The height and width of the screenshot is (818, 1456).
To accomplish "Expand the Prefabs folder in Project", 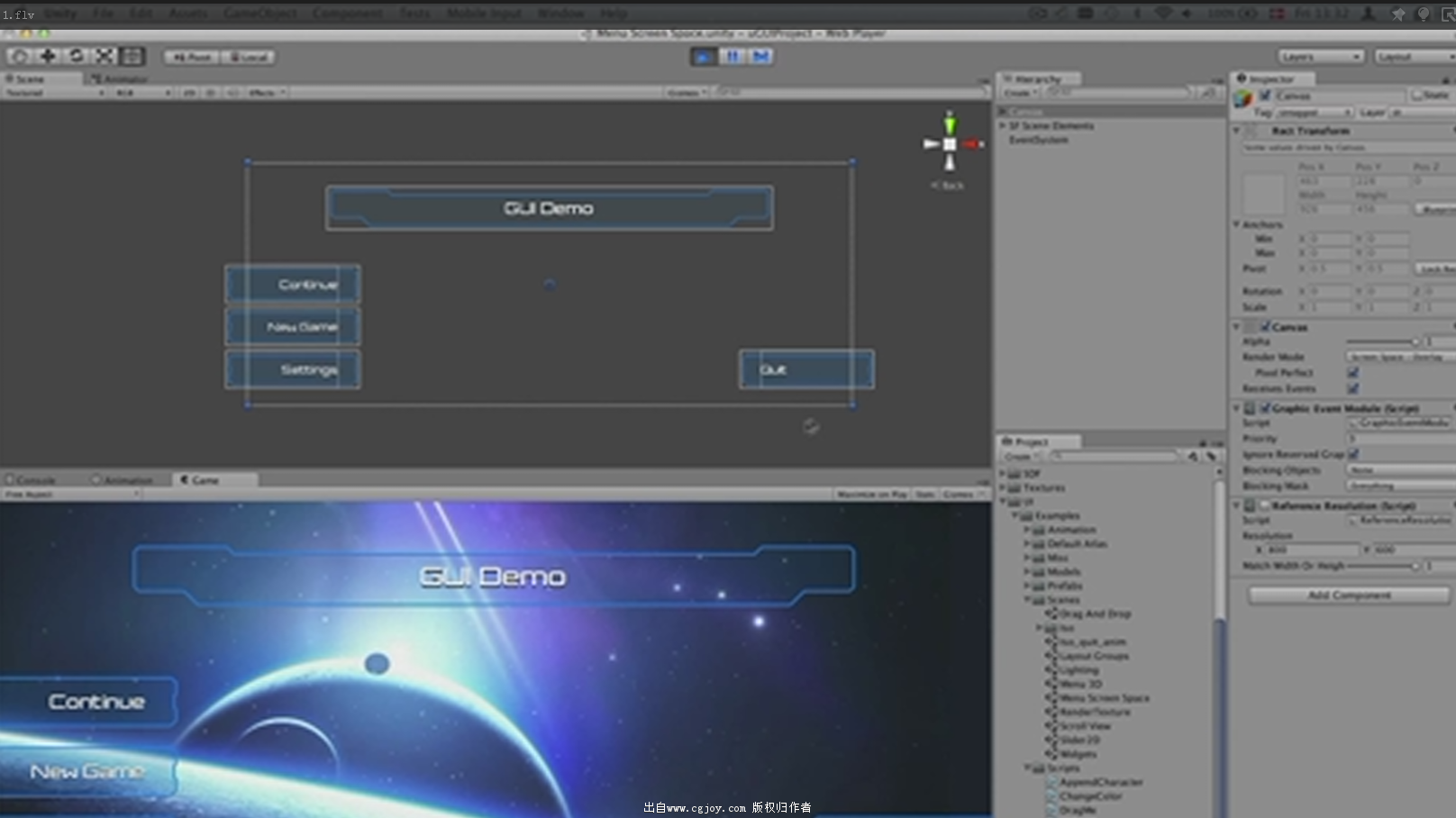I will (x=1027, y=586).
